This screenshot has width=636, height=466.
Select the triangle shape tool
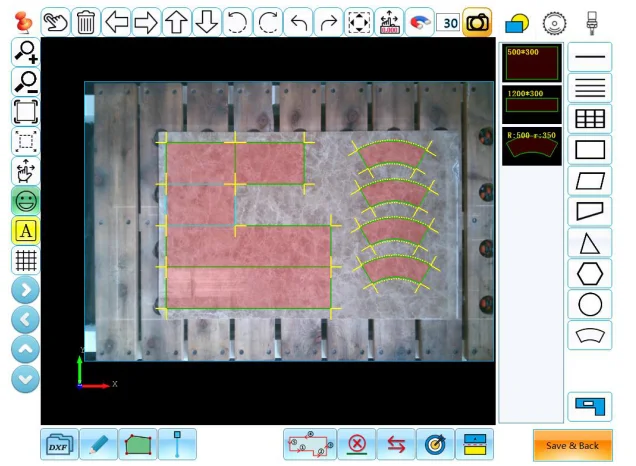coord(589,243)
